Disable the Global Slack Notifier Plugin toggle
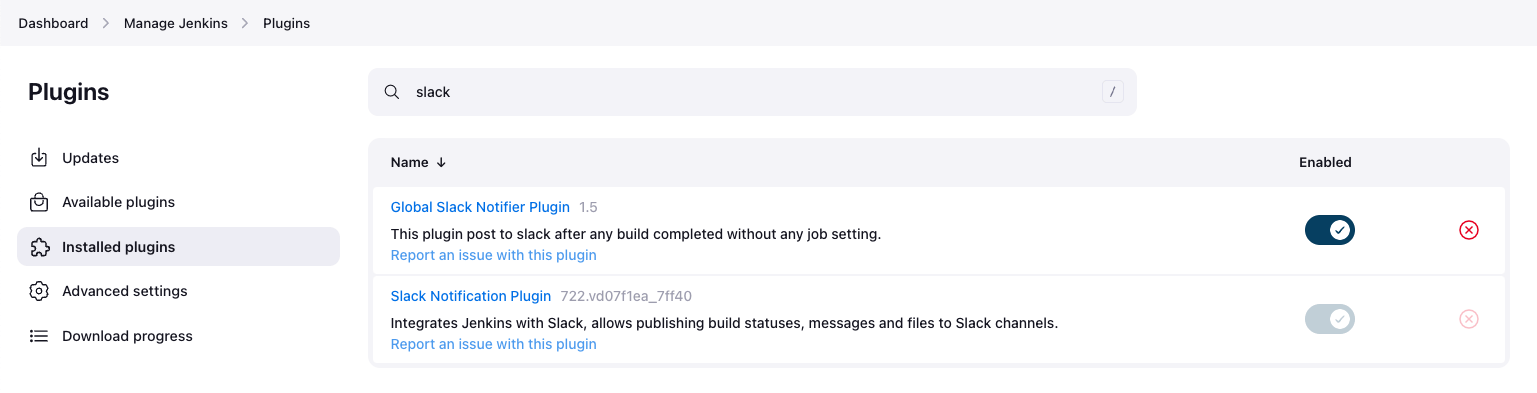This screenshot has height=393, width=1537. tap(1330, 230)
